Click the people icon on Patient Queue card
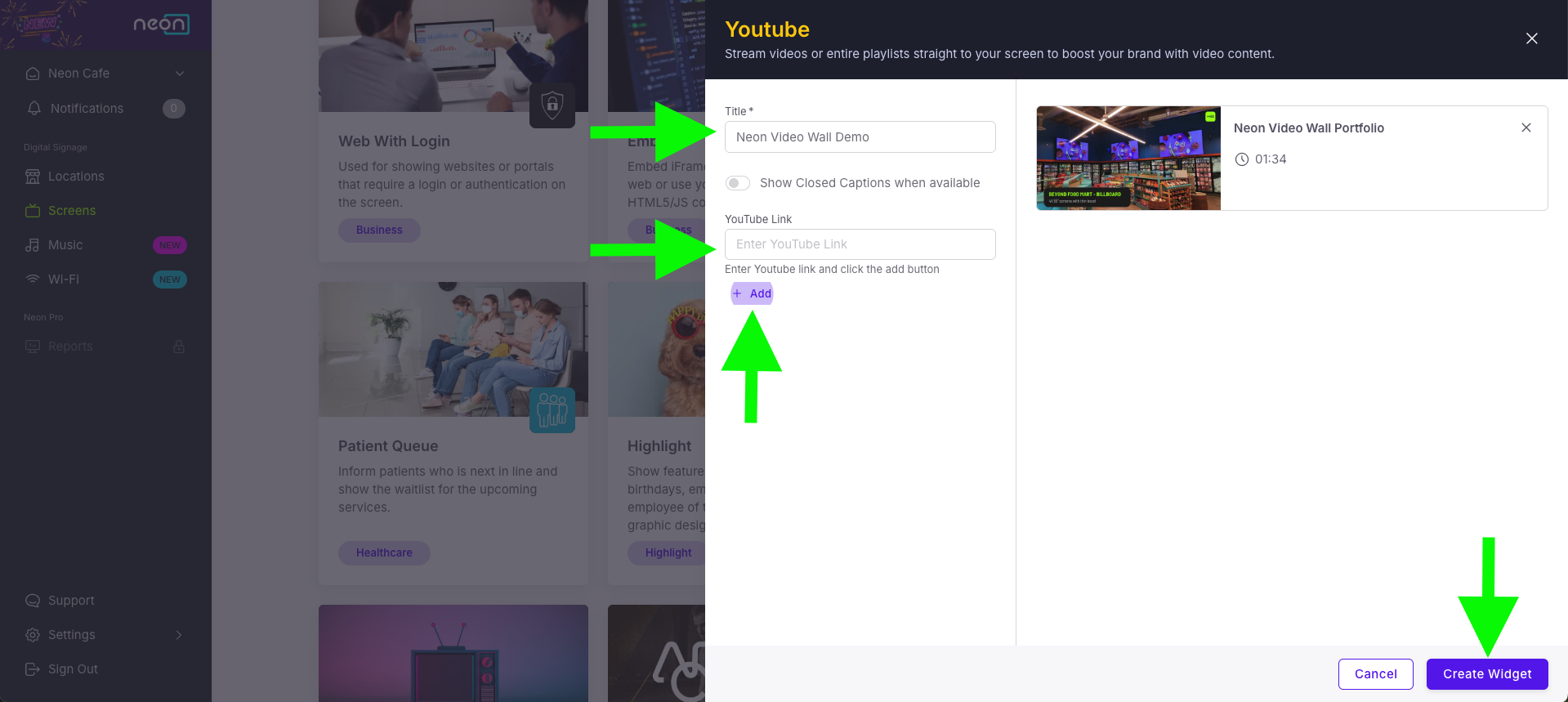 click(552, 410)
